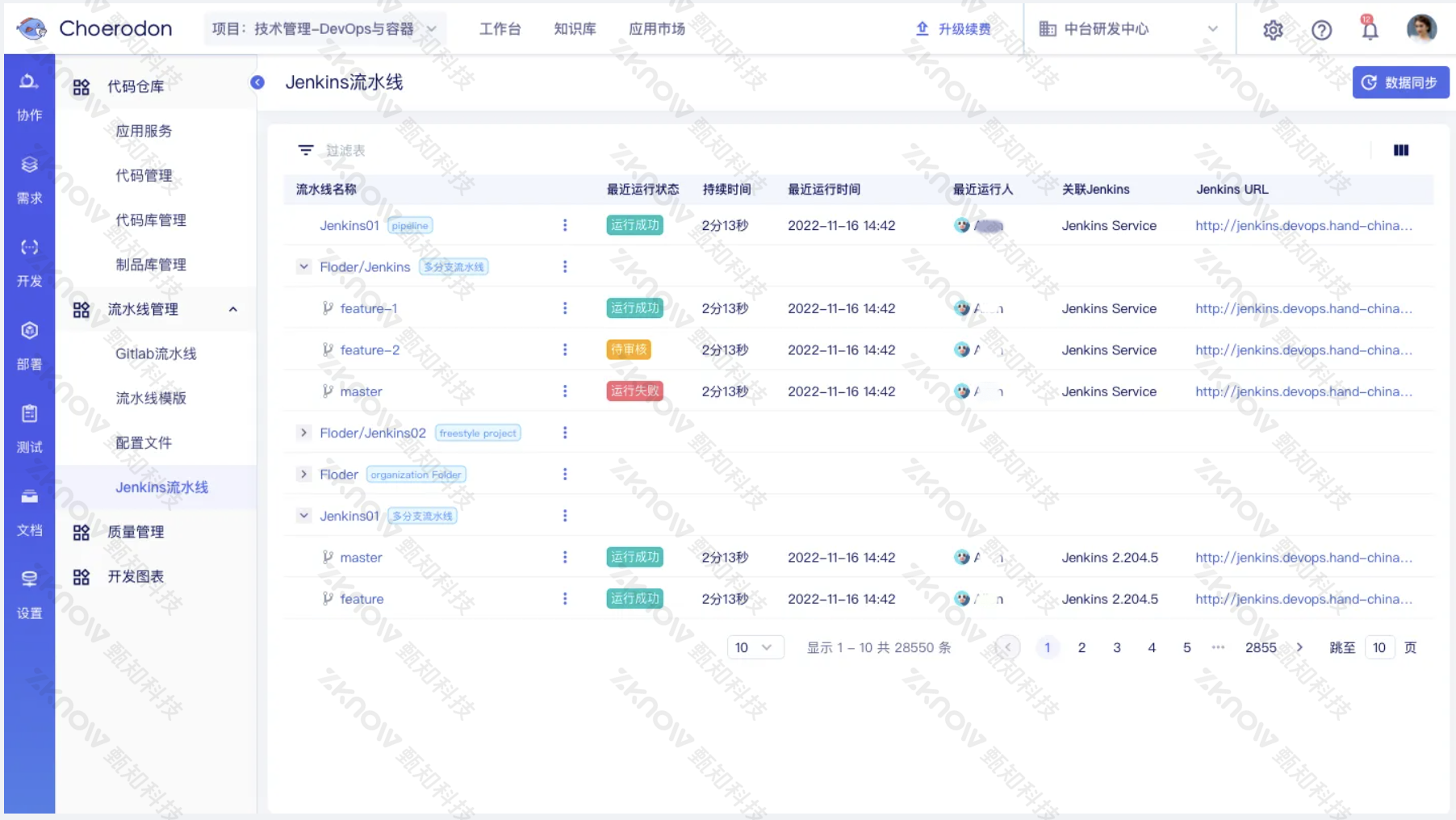Open the 协作 section in the left rail
The width and height of the screenshot is (1456, 820).
pos(29,96)
